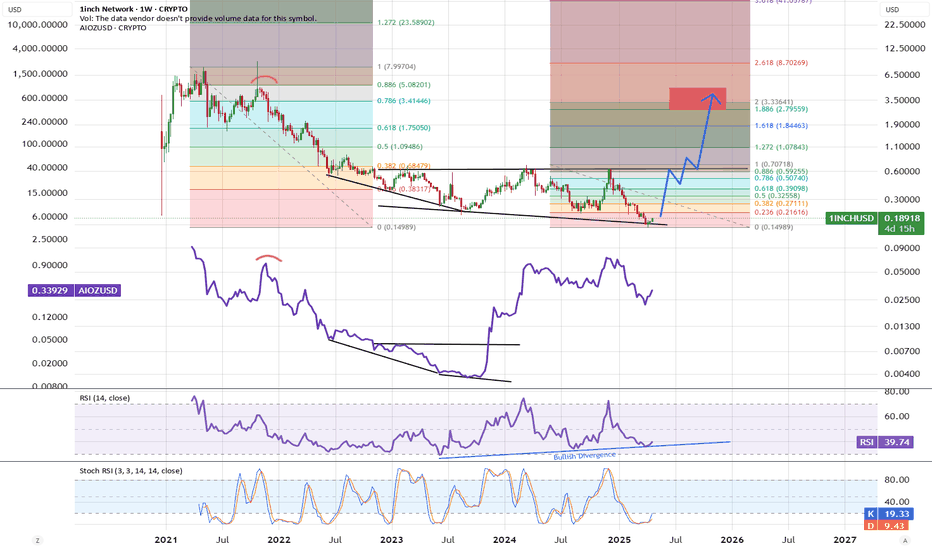Click the 2023 time axis label
This screenshot has height=550, width=932.
tap(391, 540)
